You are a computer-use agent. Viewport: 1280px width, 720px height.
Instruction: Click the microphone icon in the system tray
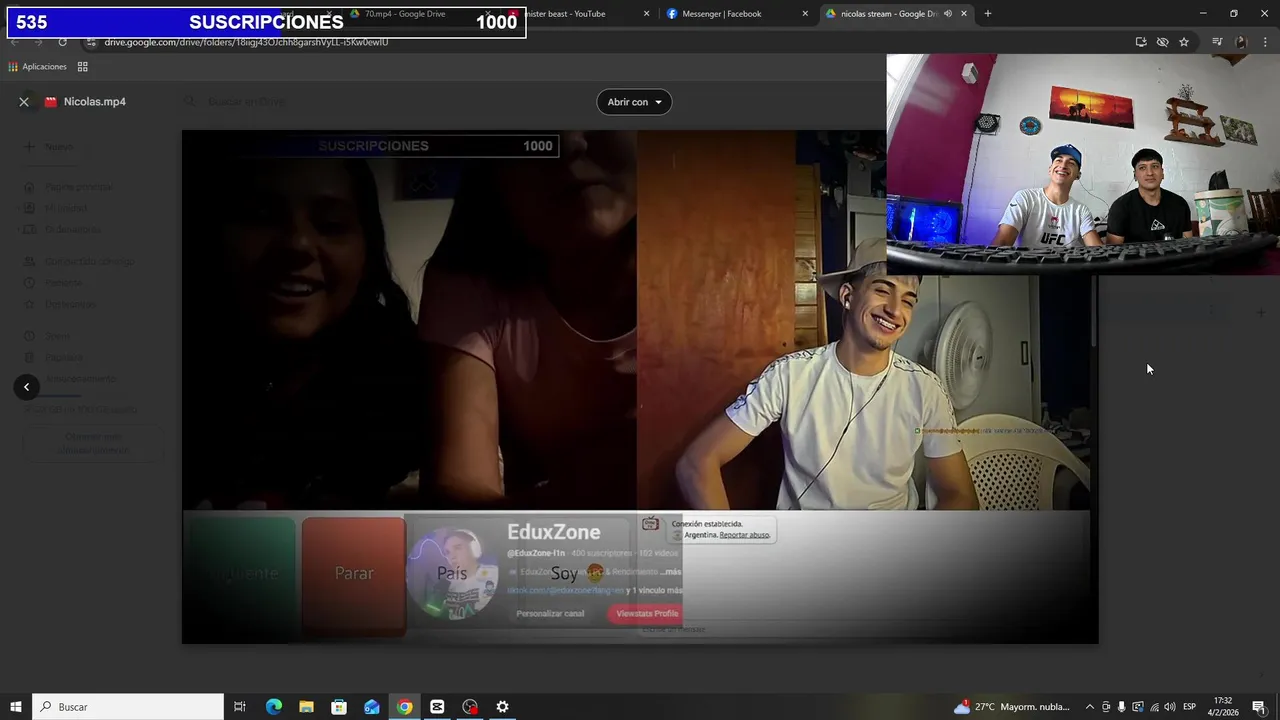tap(1122, 707)
